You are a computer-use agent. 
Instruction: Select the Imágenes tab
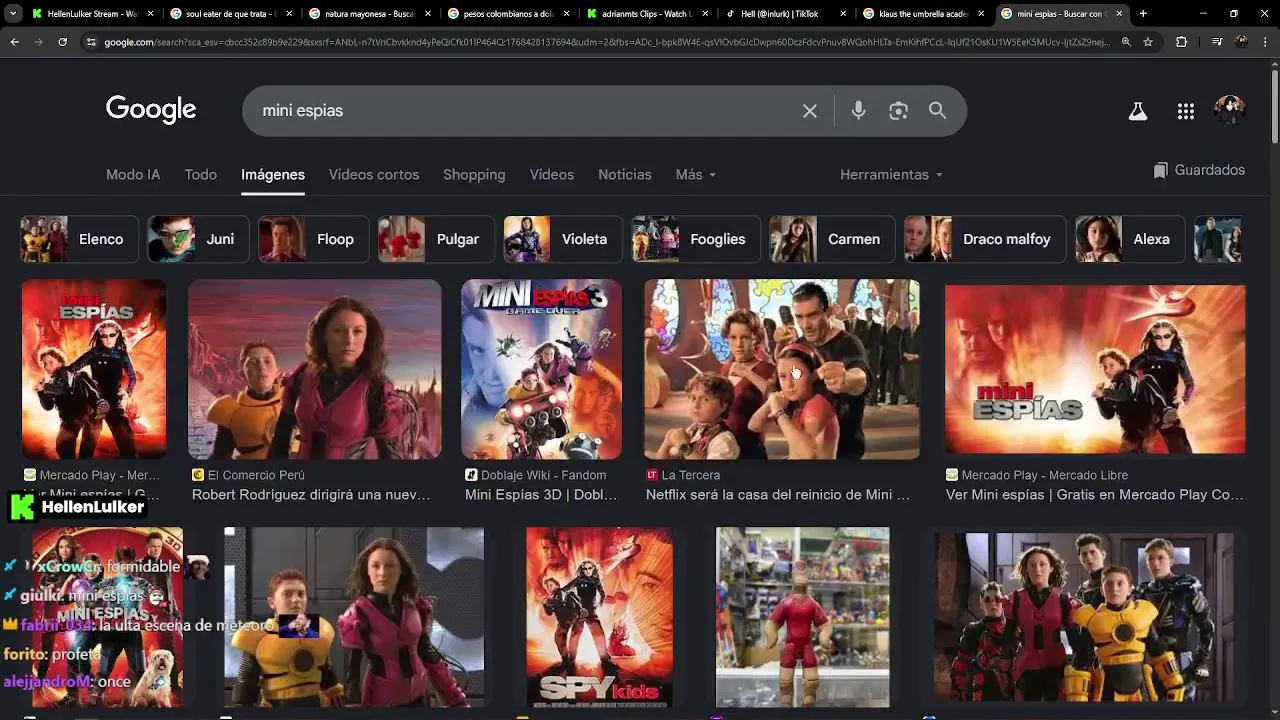coord(273,175)
